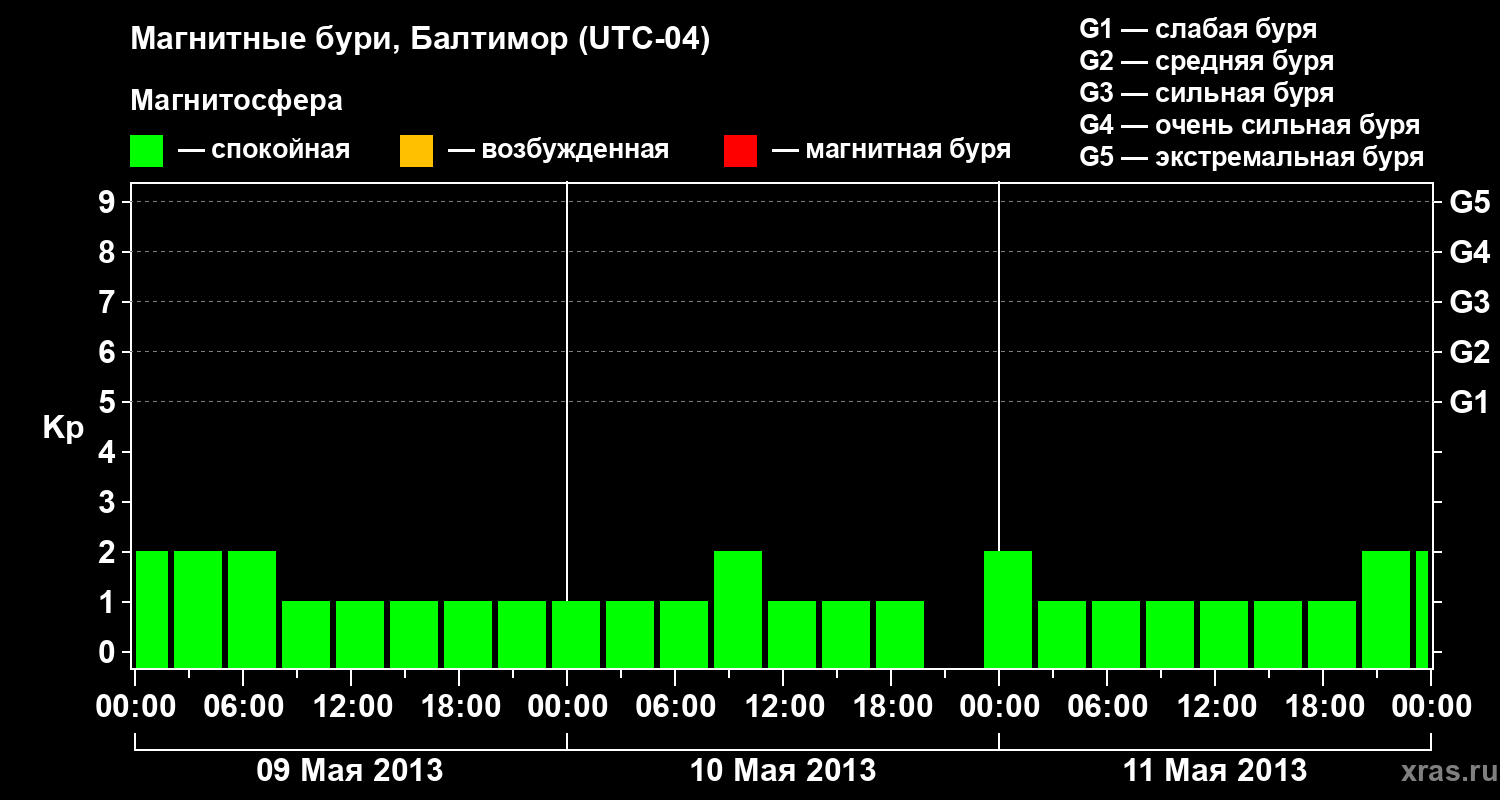The width and height of the screenshot is (1500, 800).
Task: Click the bar crossing the 09–10 Мая midnight line
Action: pos(576,634)
